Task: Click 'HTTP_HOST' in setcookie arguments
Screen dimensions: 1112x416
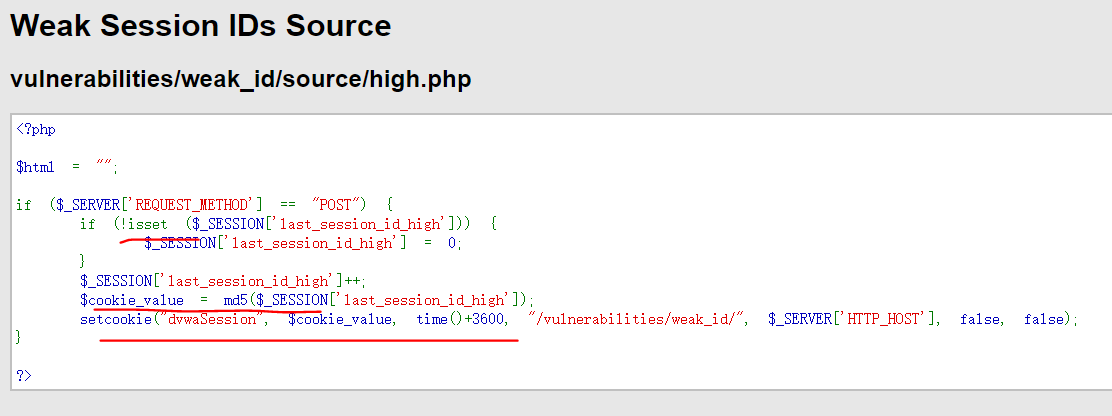Action: pos(884,319)
